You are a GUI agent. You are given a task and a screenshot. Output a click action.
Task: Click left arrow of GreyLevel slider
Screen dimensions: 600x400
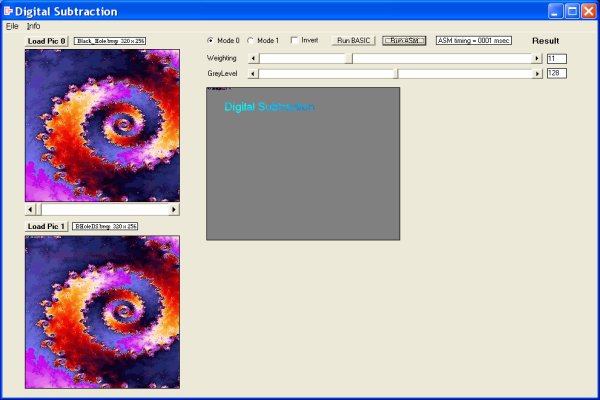[253, 74]
